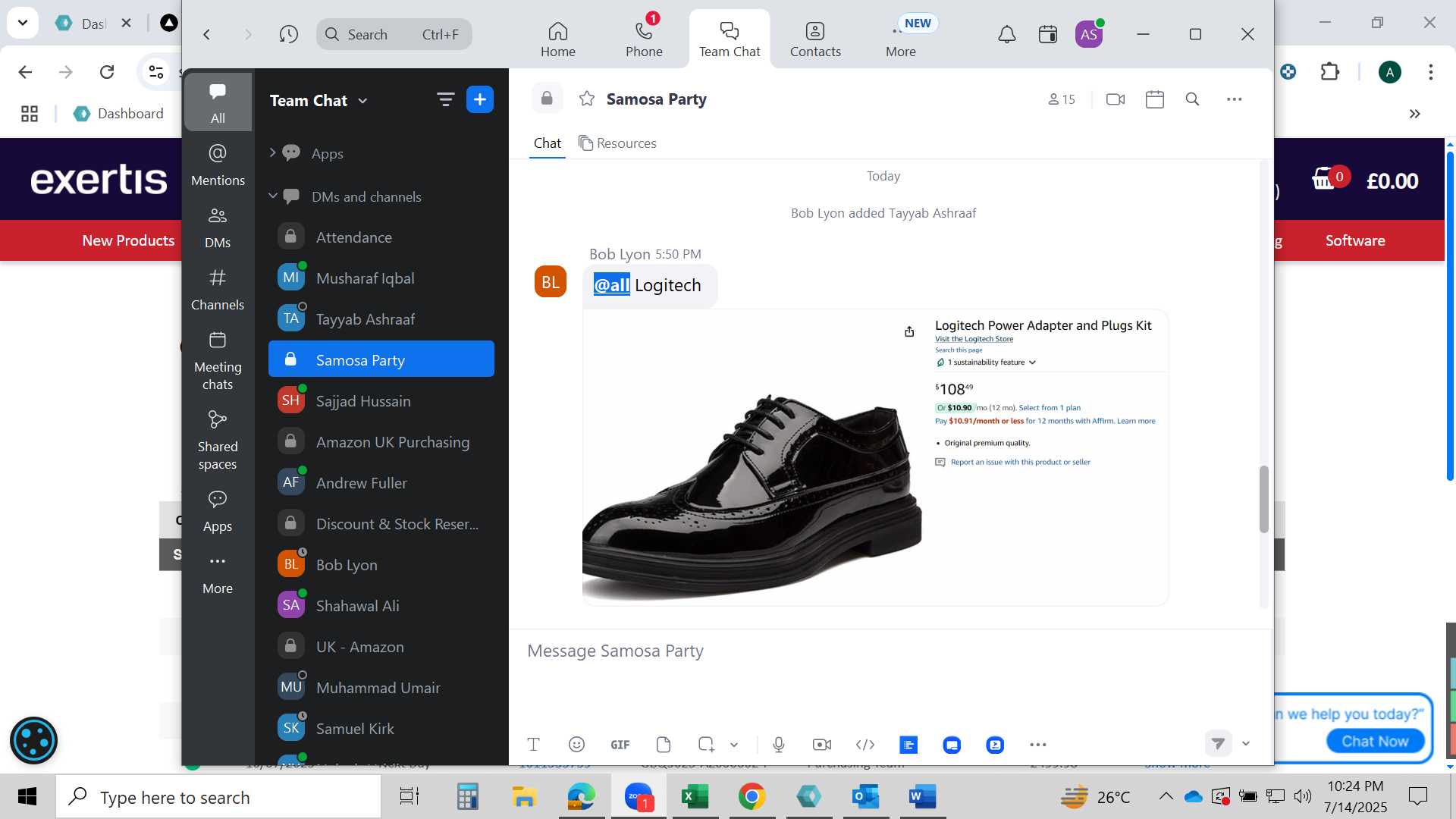The image size is (1456, 819).
Task: Open Excel from the Windows taskbar
Action: [695, 796]
